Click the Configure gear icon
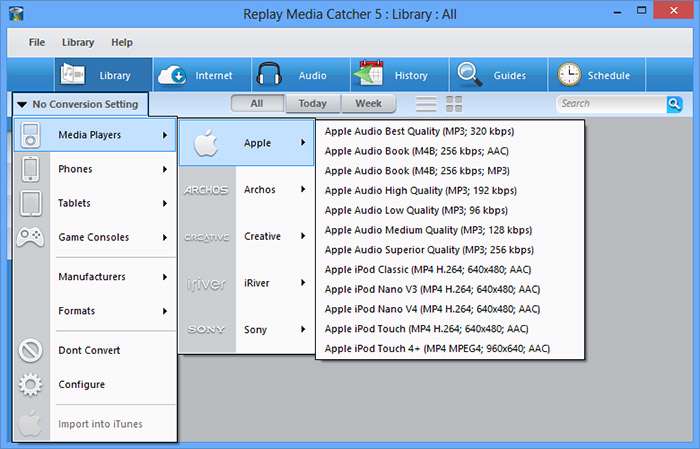This screenshot has width=700, height=449. (x=31, y=384)
